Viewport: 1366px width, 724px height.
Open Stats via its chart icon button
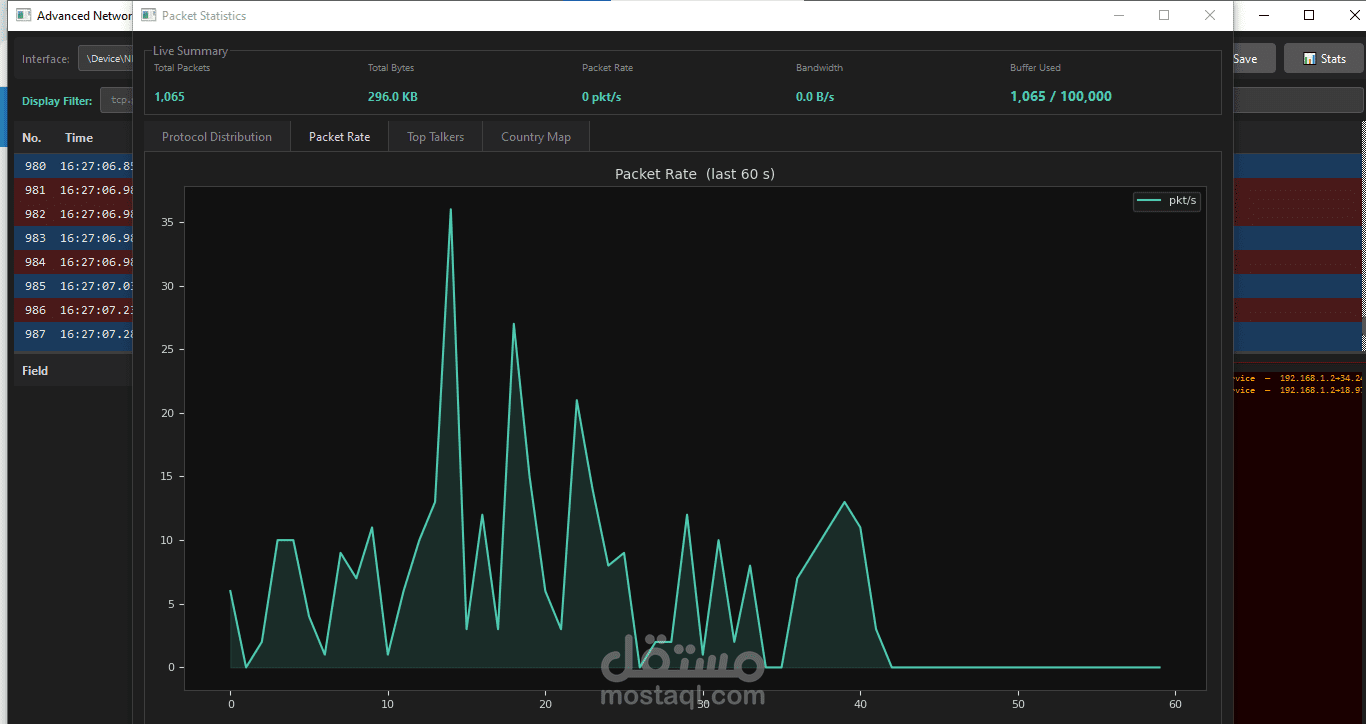click(x=1323, y=59)
